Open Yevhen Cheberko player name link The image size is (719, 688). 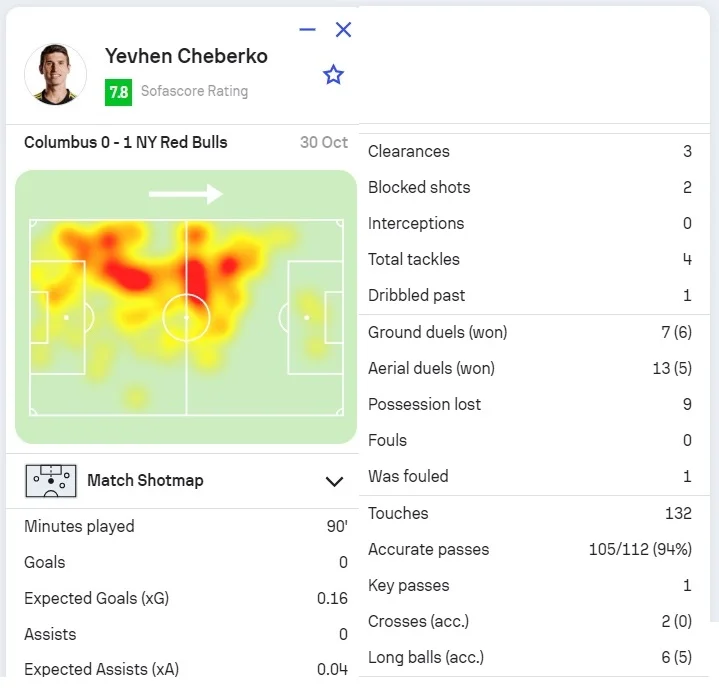click(186, 56)
